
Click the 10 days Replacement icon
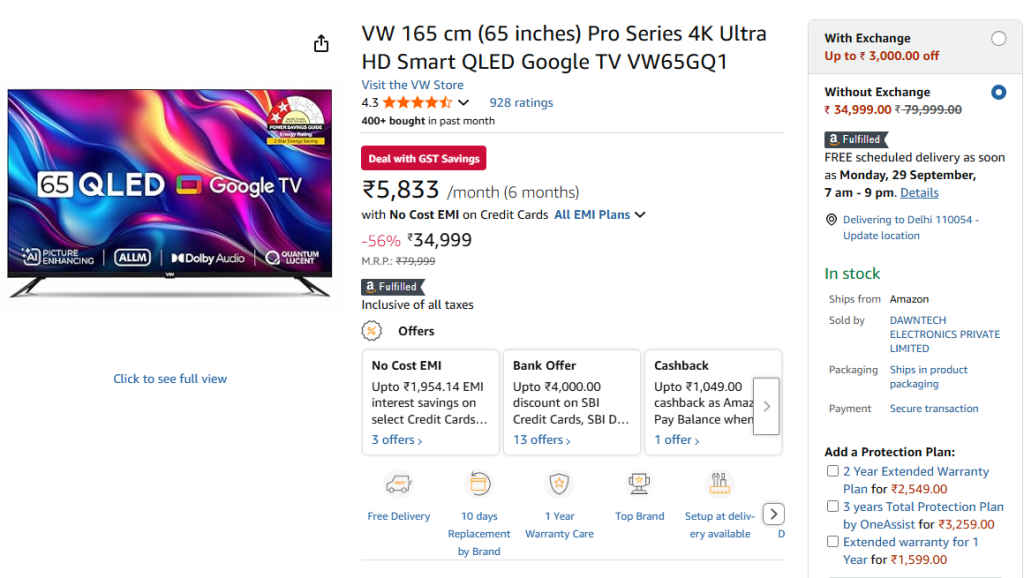pos(479,485)
